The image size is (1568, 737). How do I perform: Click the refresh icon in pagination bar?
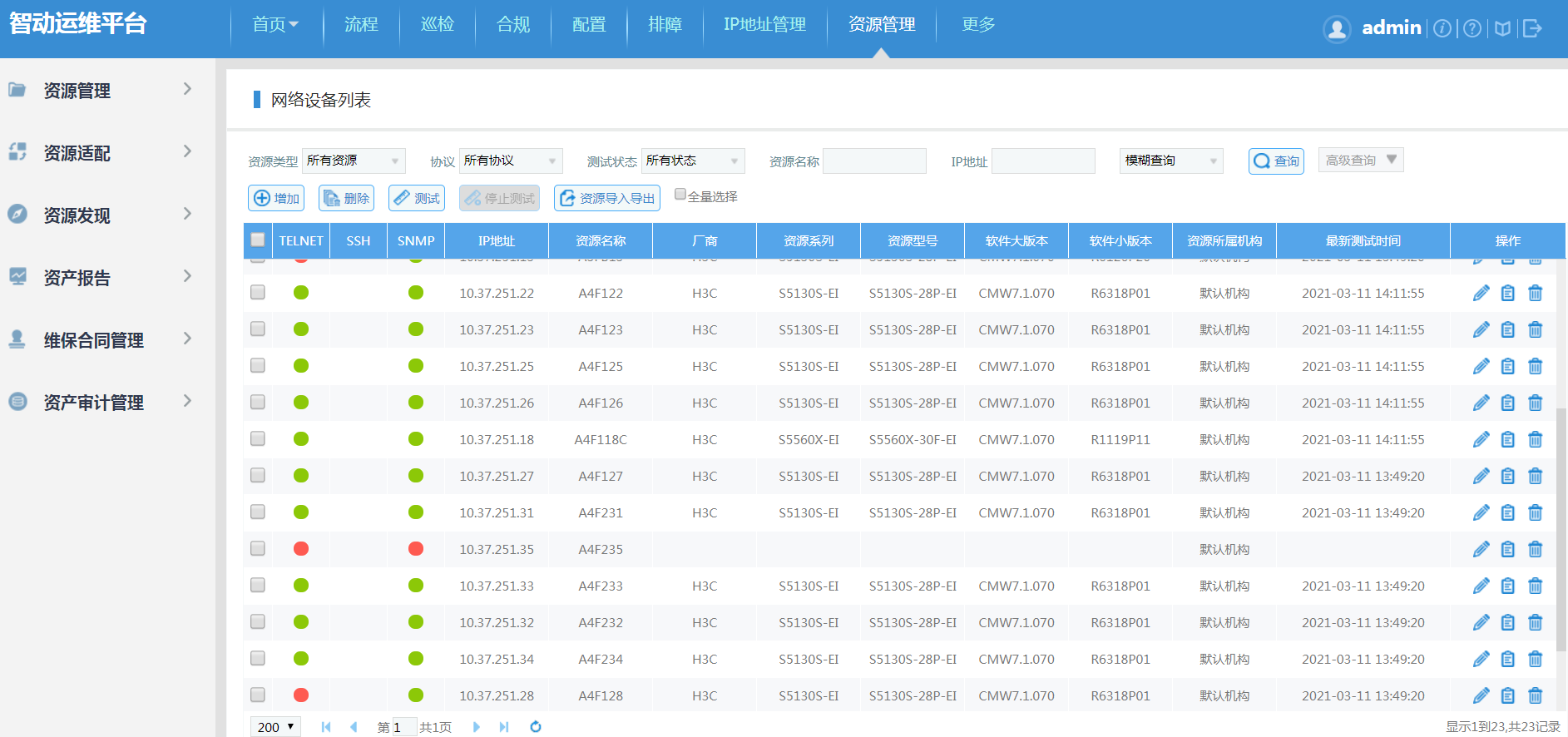coord(536,726)
